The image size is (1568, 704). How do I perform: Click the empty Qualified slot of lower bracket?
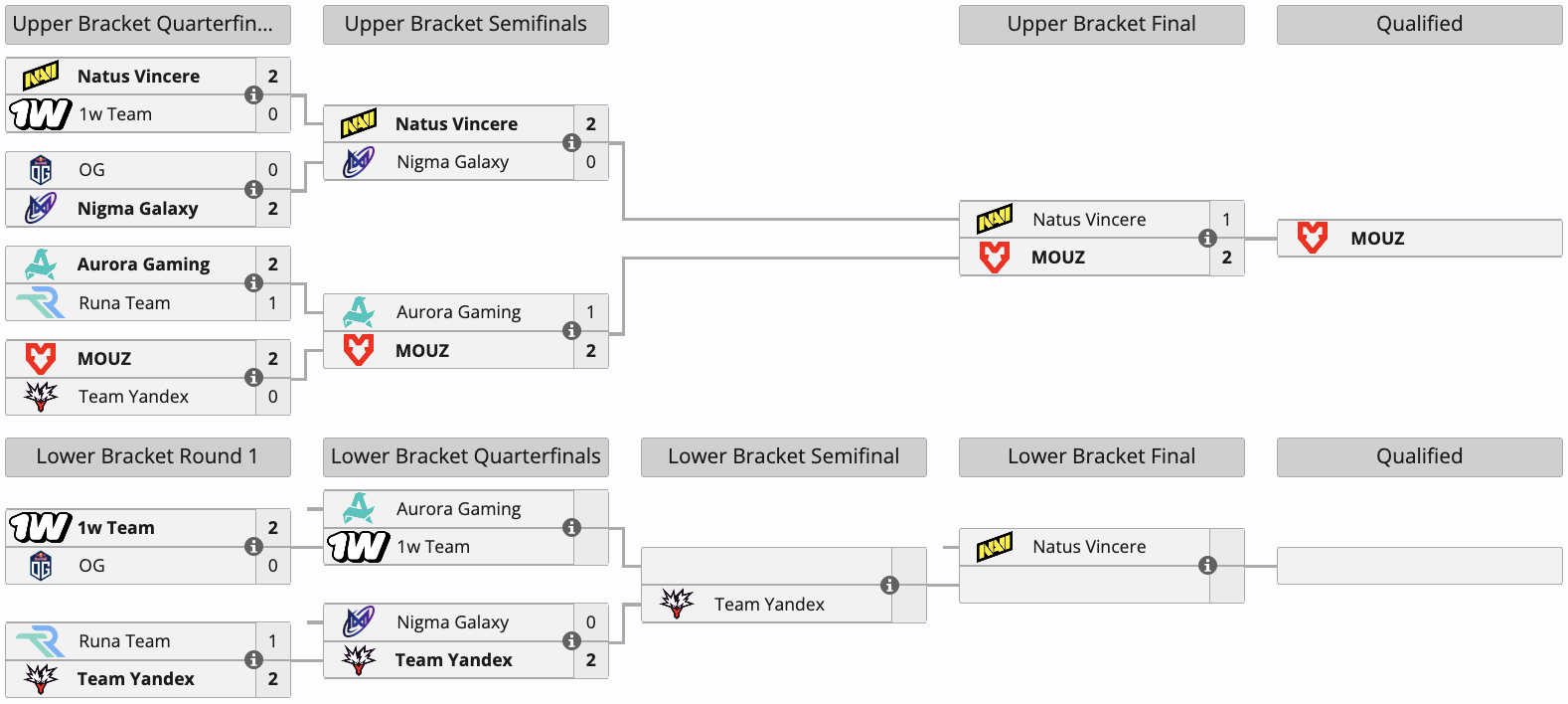point(1419,566)
